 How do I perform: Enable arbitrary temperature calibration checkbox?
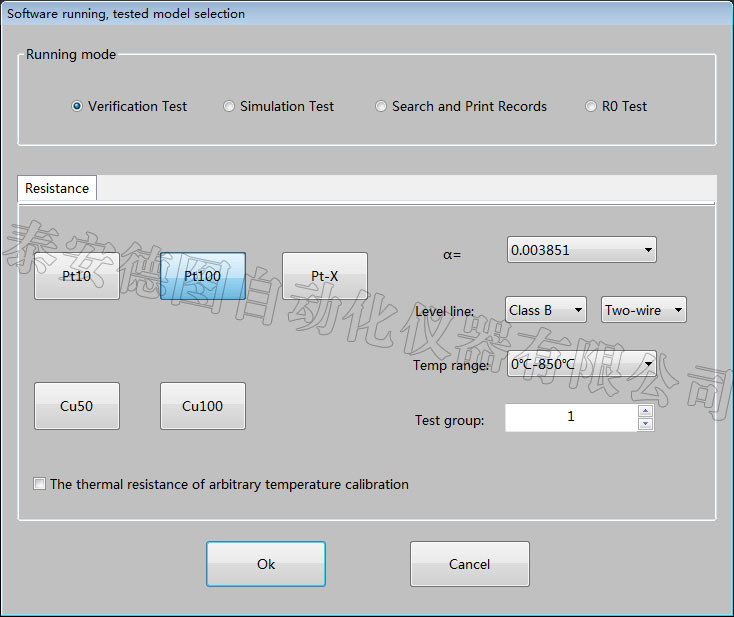tap(40, 484)
